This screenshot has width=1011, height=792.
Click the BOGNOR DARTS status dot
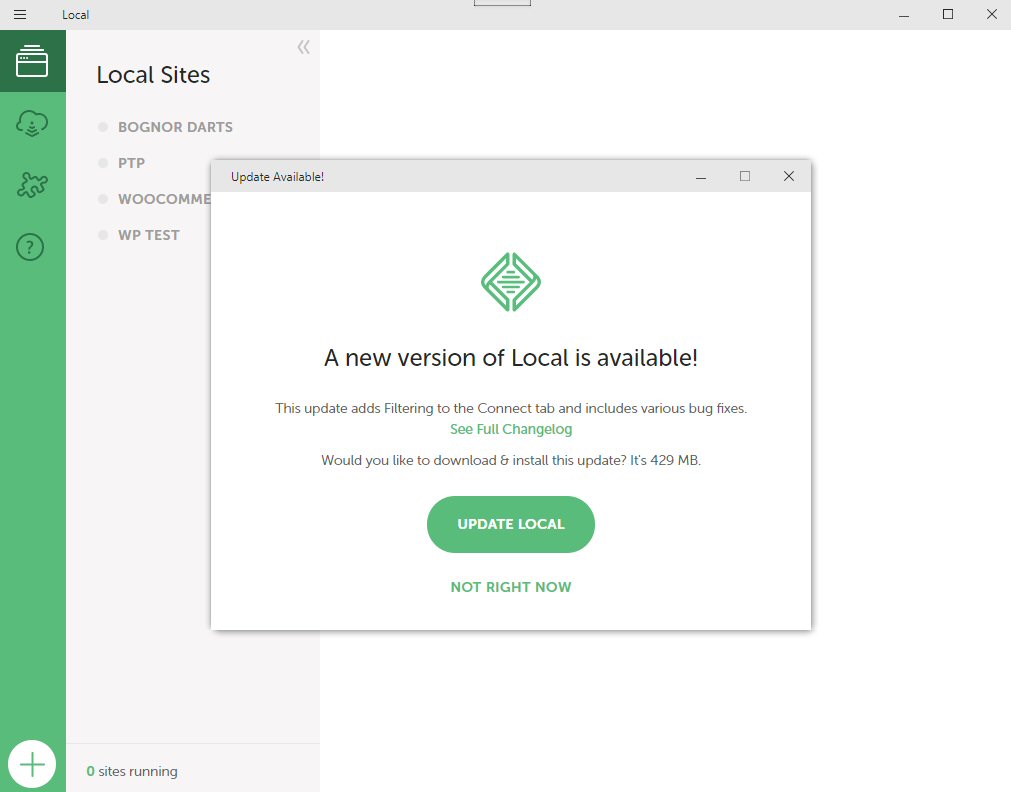point(103,127)
